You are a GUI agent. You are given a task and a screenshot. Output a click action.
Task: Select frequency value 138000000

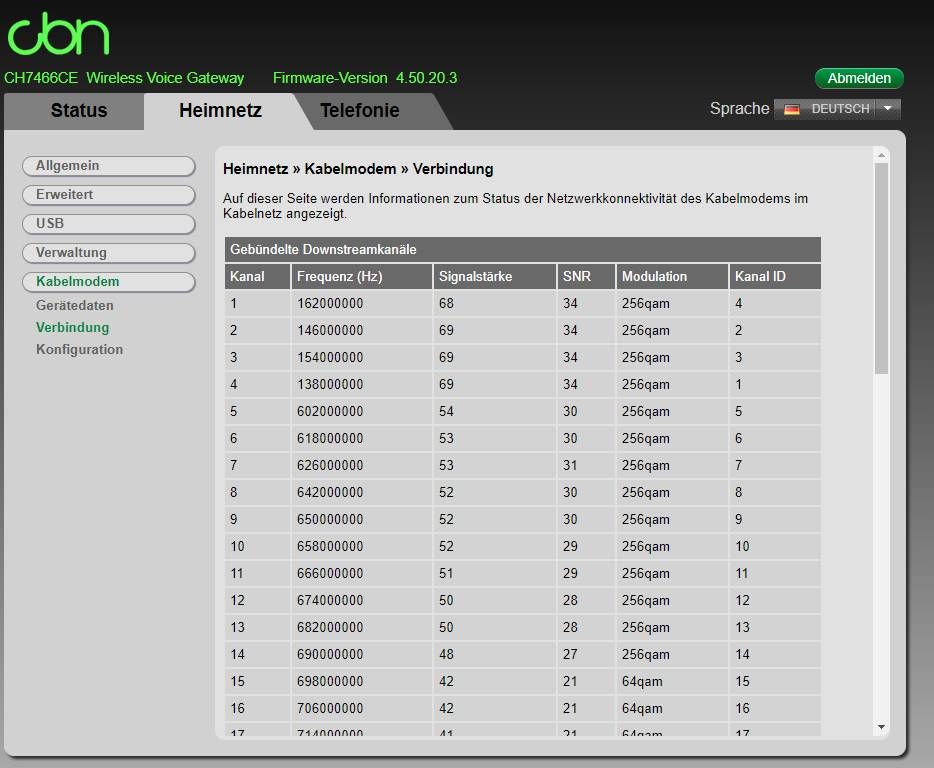pos(330,384)
